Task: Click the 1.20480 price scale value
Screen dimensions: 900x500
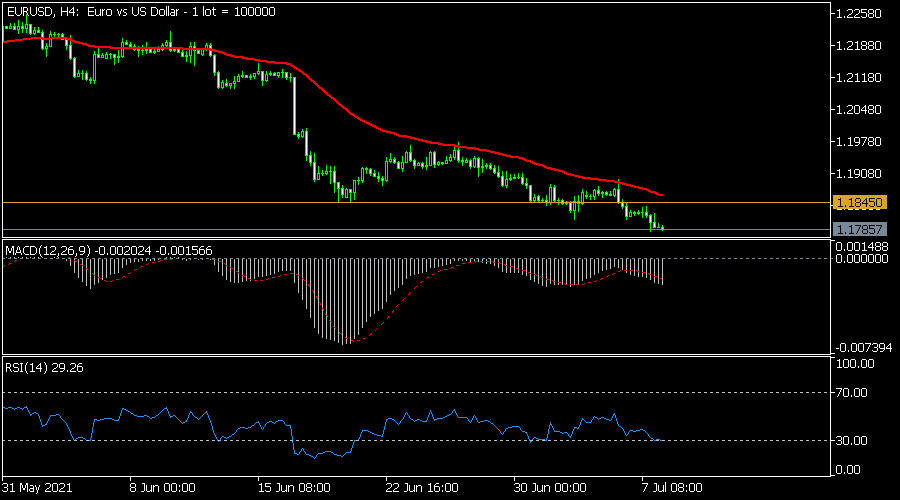Action: (x=860, y=109)
